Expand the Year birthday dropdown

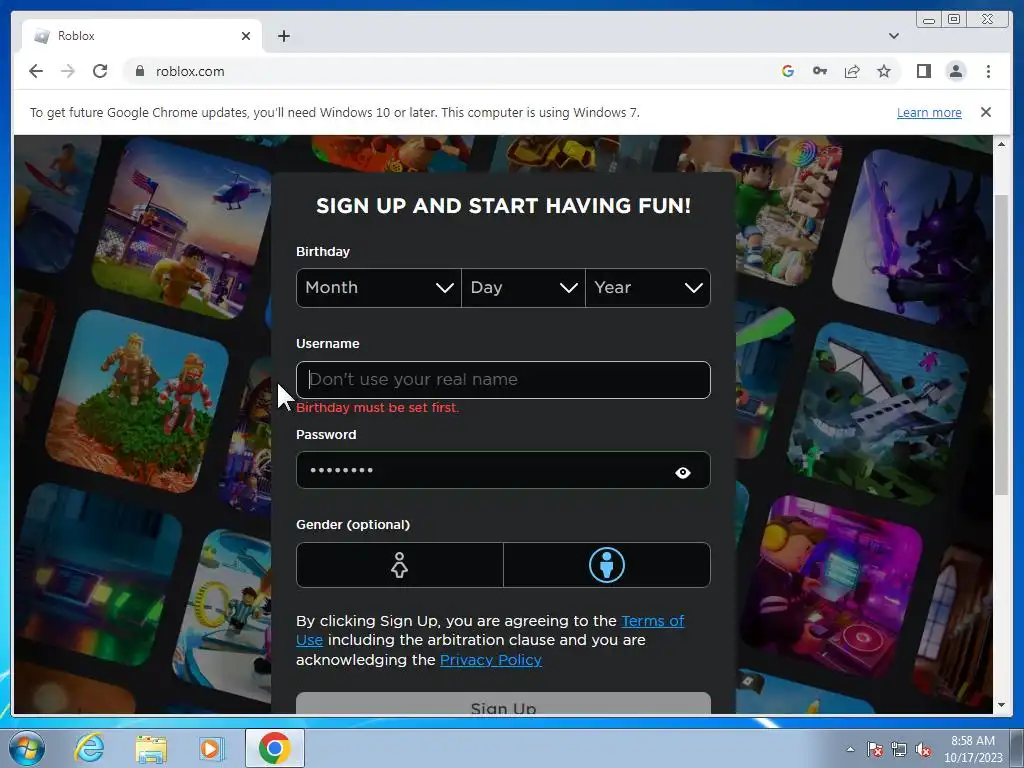click(x=648, y=288)
